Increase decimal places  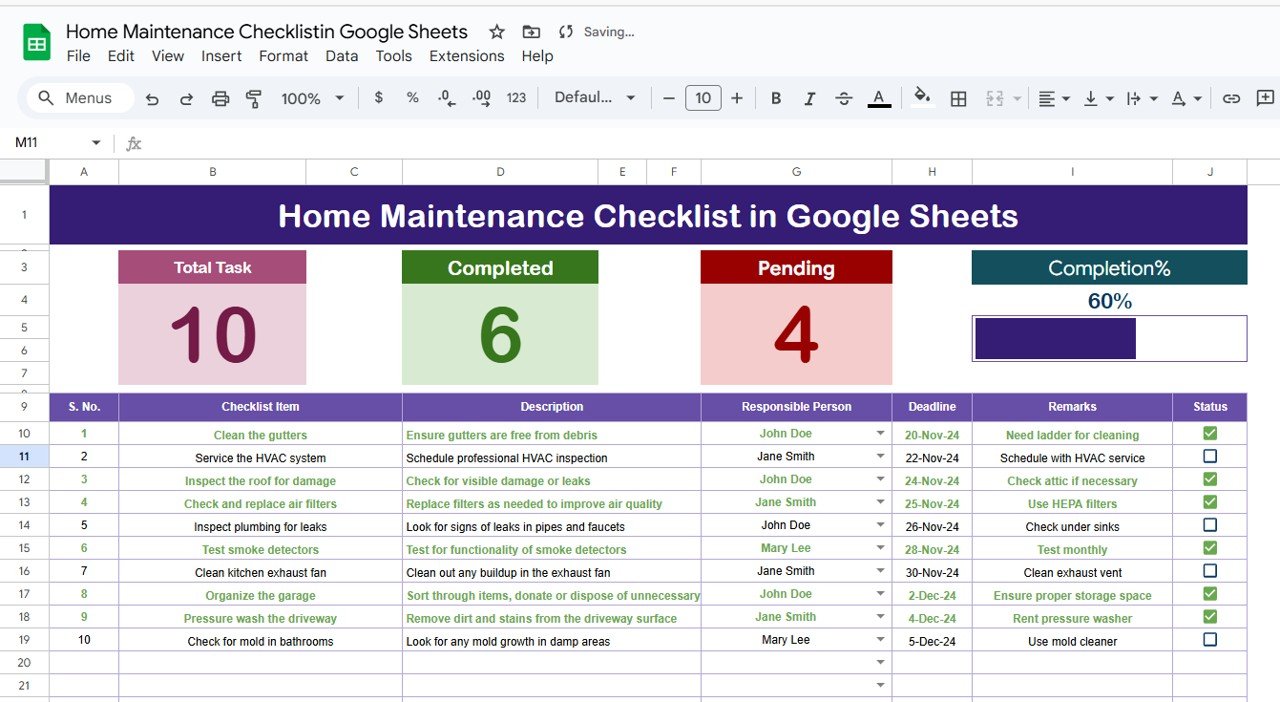tap(481, 98)
